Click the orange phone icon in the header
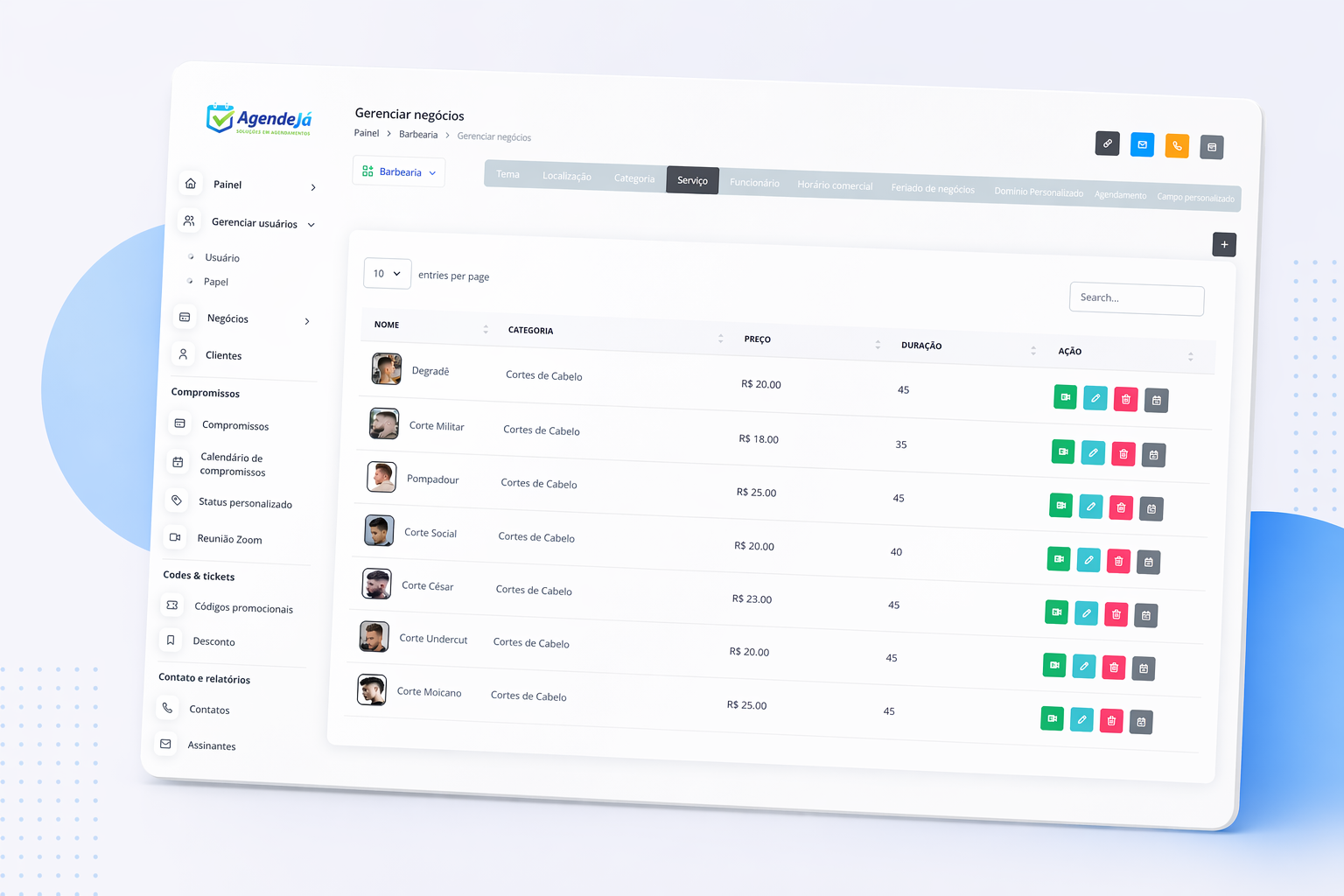This screenshot has width=1344, height=896. pyautogui.click(x=1178, y=146)
